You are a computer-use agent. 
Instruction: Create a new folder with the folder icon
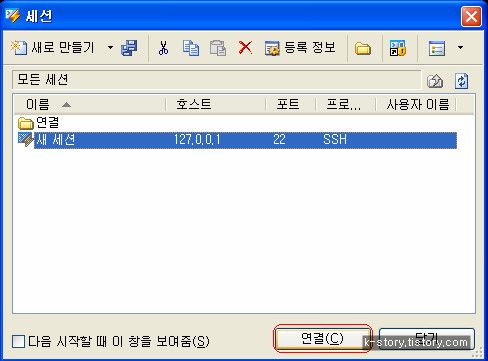(363, 49)
